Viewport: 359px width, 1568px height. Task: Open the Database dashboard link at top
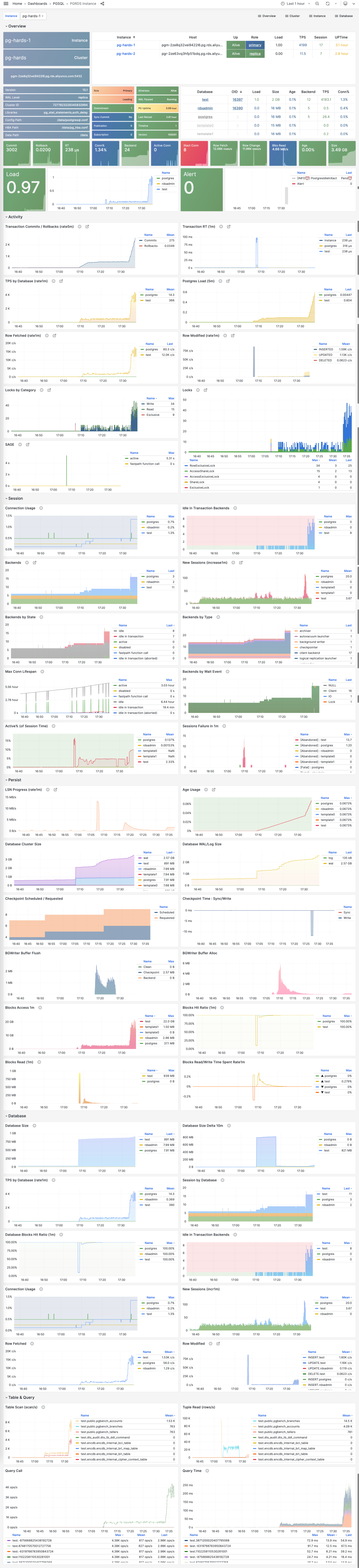coord(344,16)
